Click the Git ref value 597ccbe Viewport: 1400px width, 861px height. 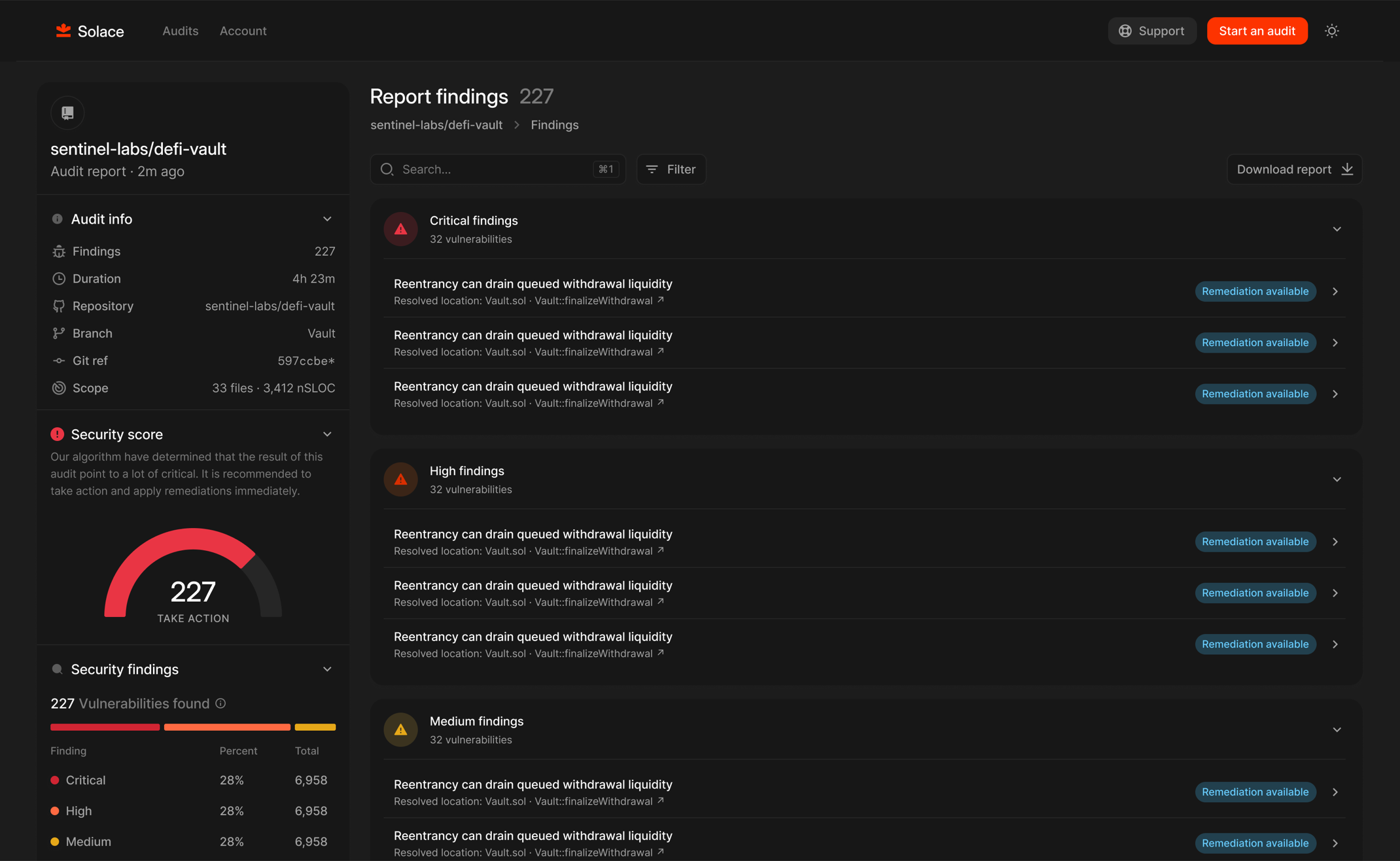(306, 361)
